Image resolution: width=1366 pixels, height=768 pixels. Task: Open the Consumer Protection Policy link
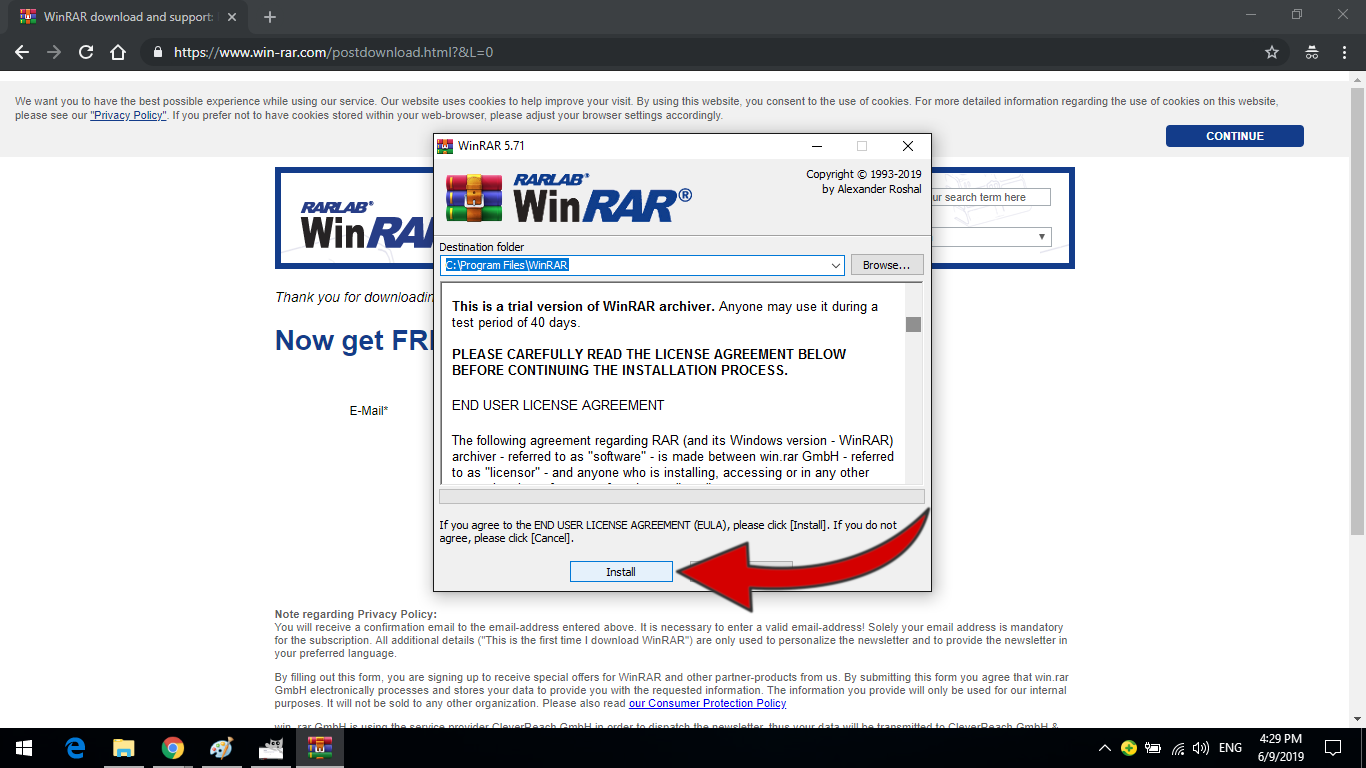coord(707,703)
